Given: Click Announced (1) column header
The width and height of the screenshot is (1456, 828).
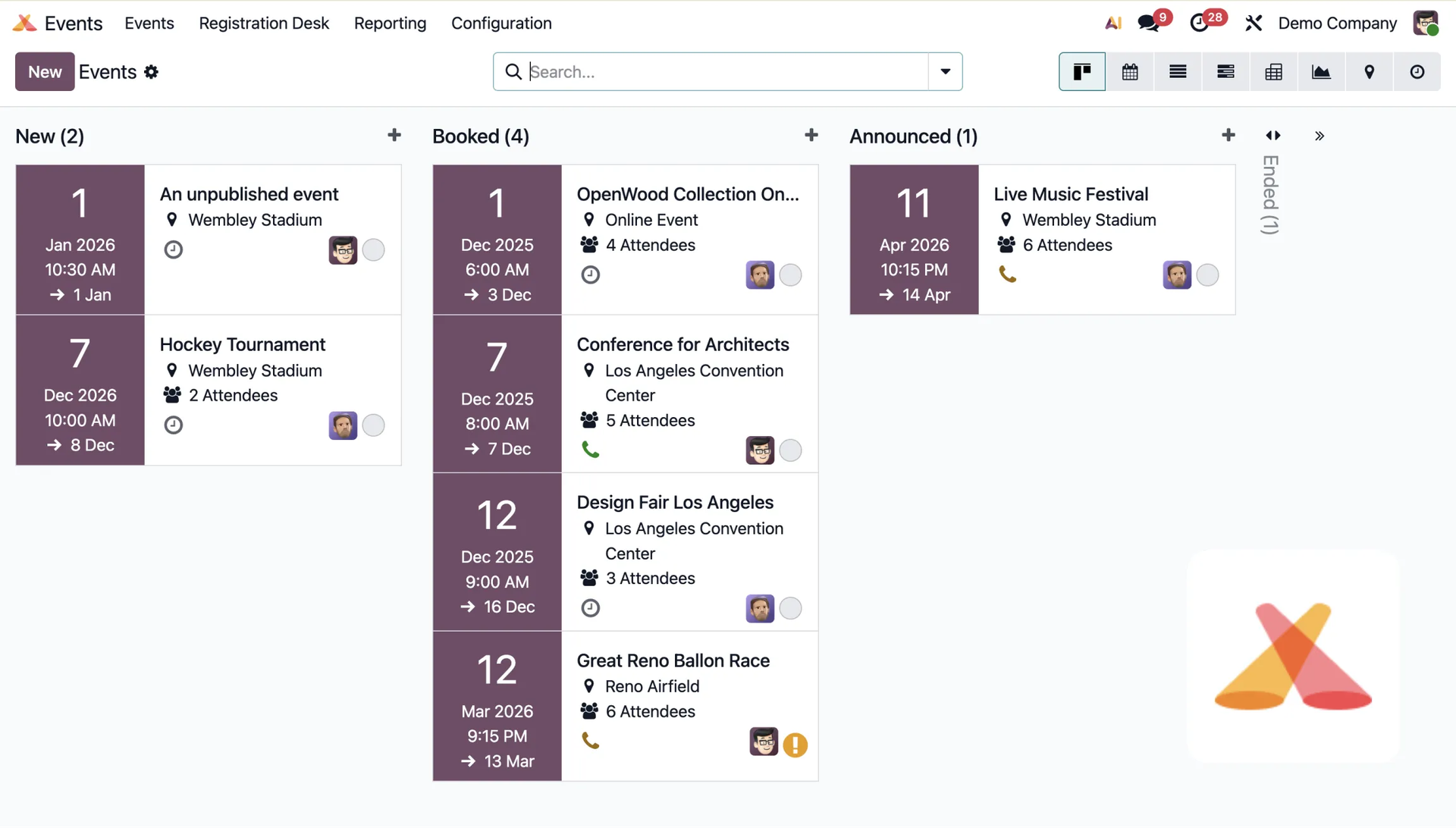Looking at the screenshot, I should tap(913, 136).
